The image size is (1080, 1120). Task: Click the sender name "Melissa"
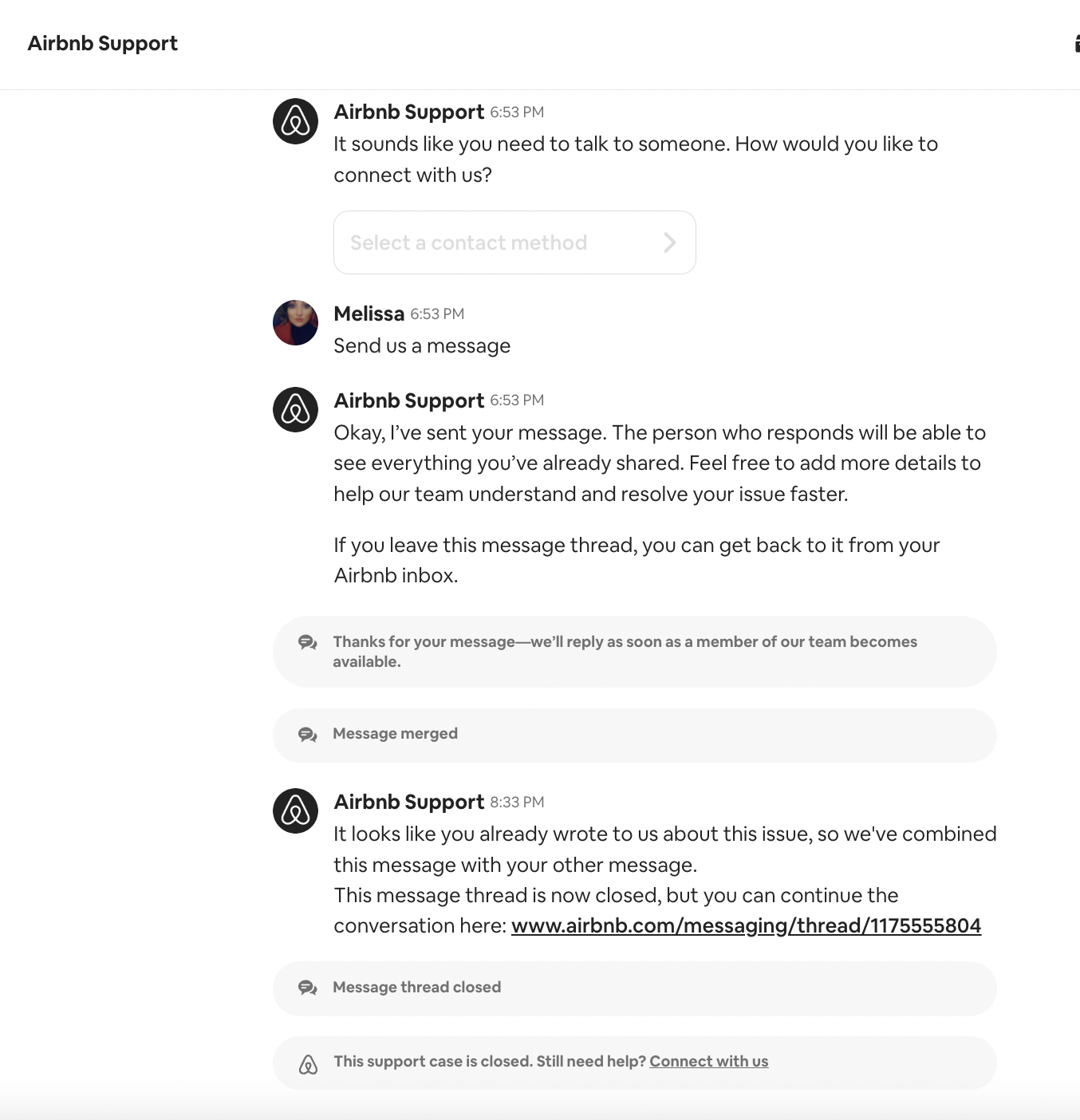coord(369,314)
